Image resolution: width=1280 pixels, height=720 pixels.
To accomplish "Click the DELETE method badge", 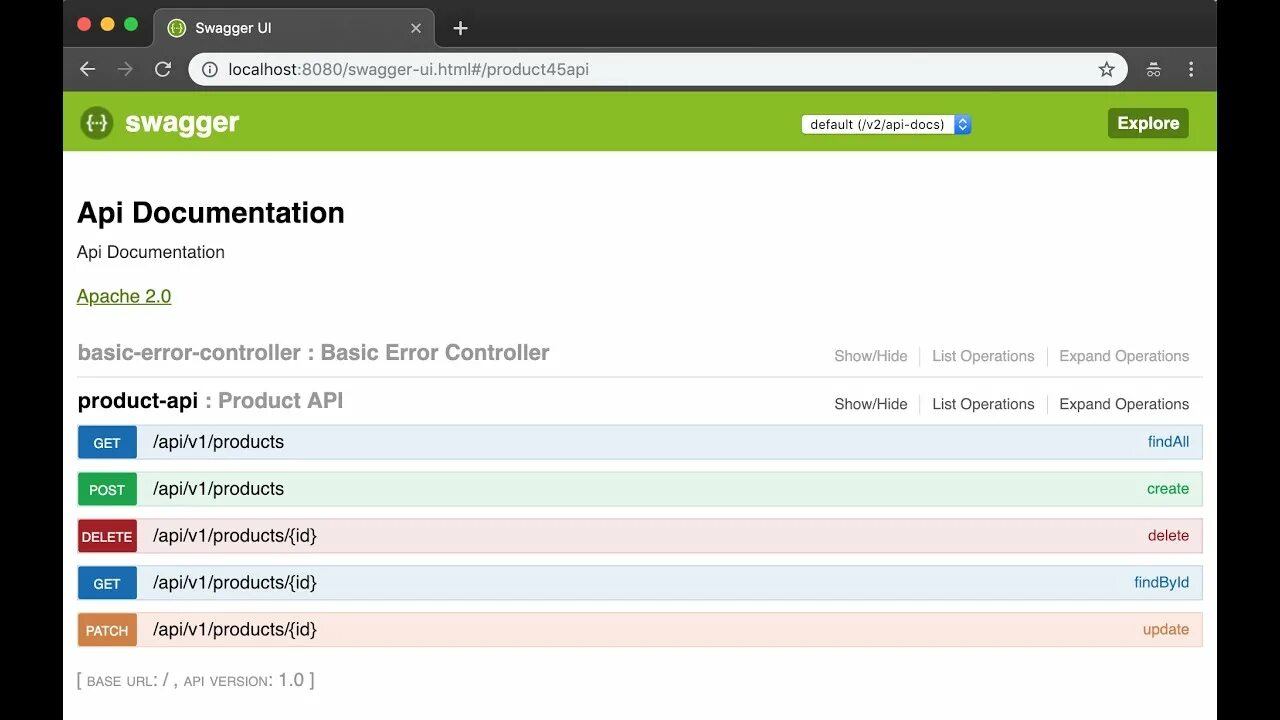I will [107, 536].
